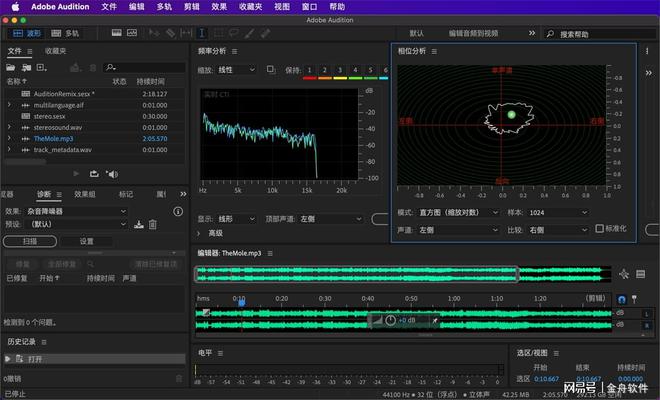Open the 声道 左侧 channel dropdown

tap(458, 230)
